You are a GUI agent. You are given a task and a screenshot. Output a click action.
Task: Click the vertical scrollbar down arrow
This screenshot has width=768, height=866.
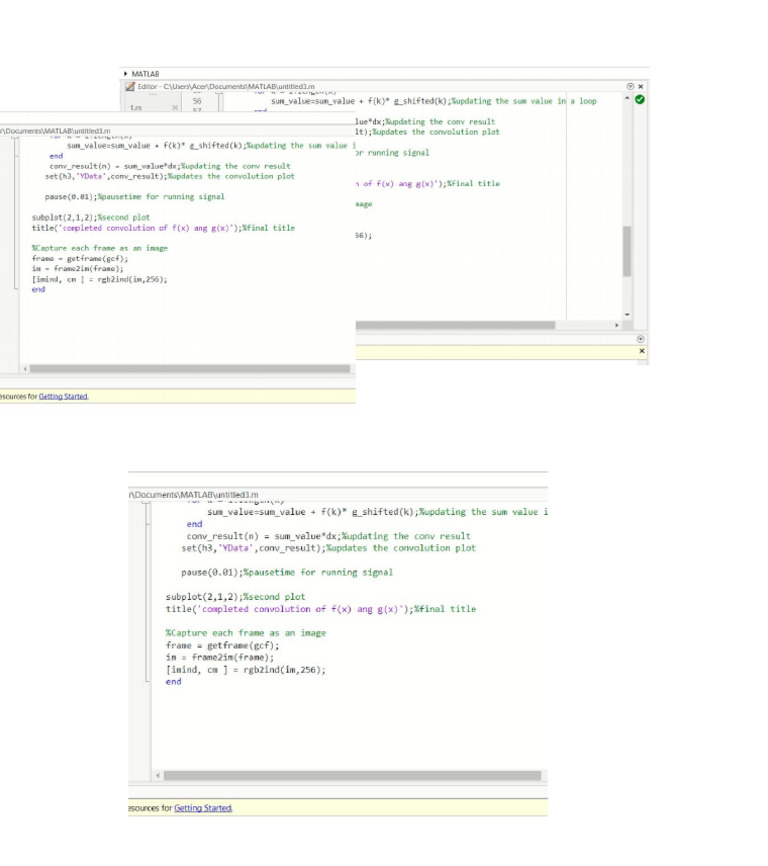coord(627,314)
